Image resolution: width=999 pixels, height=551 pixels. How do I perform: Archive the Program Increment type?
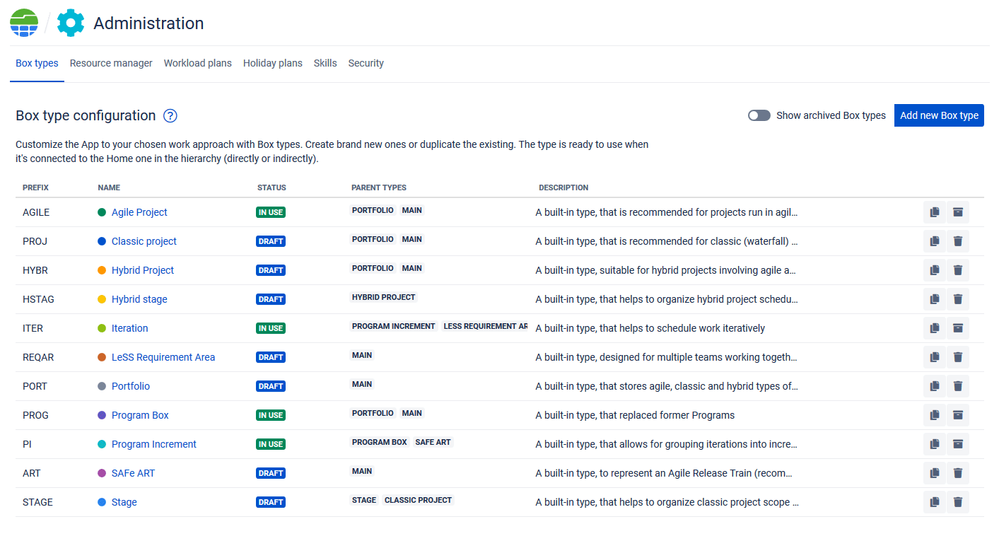[x=958, y=444]
